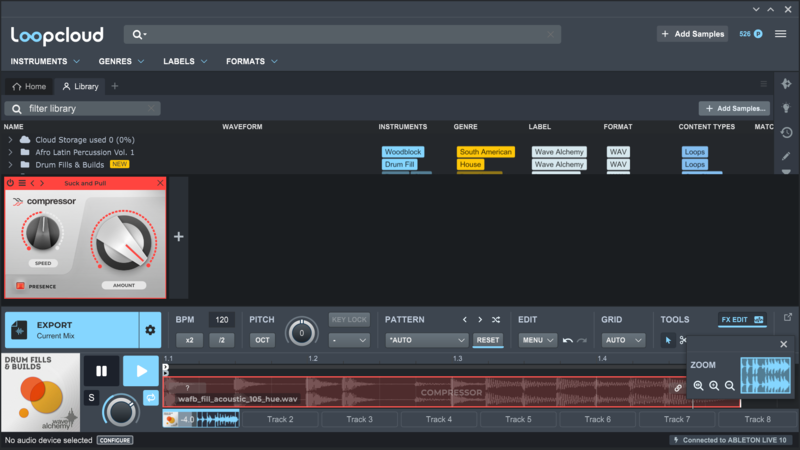
Task: Open the Instruments filter dropdown
Action: pos(45,61)
